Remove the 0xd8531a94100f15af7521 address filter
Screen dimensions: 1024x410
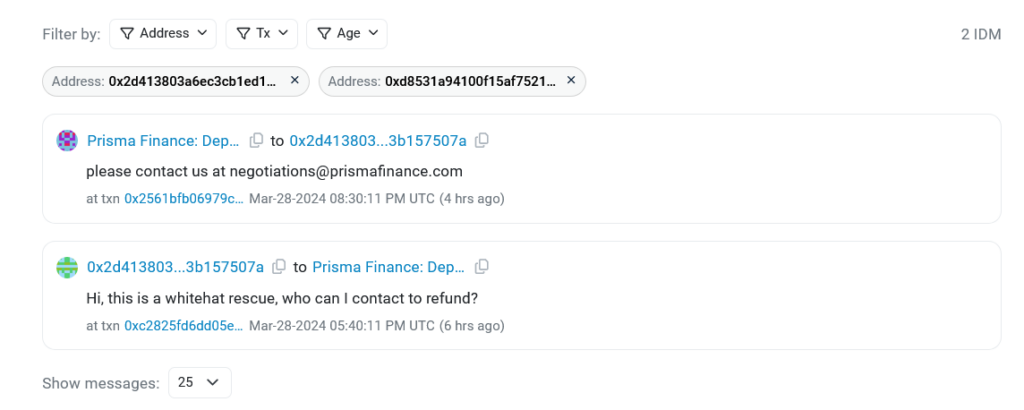tap(571, 80)
